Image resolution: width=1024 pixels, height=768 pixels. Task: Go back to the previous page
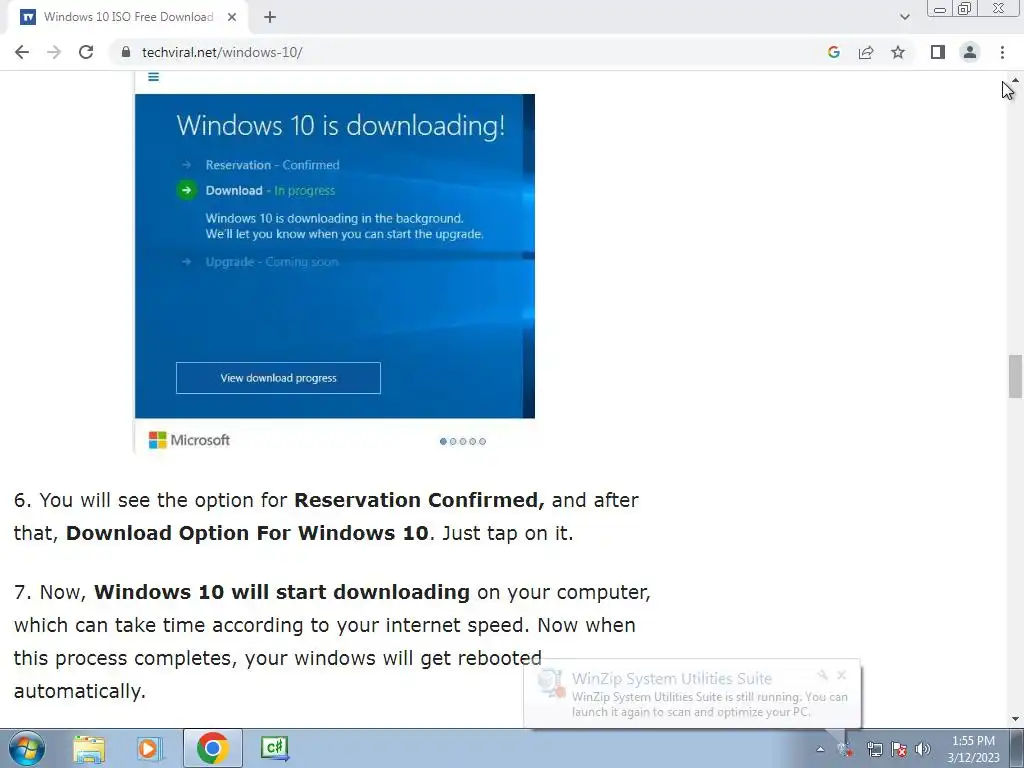click(22, 52)
